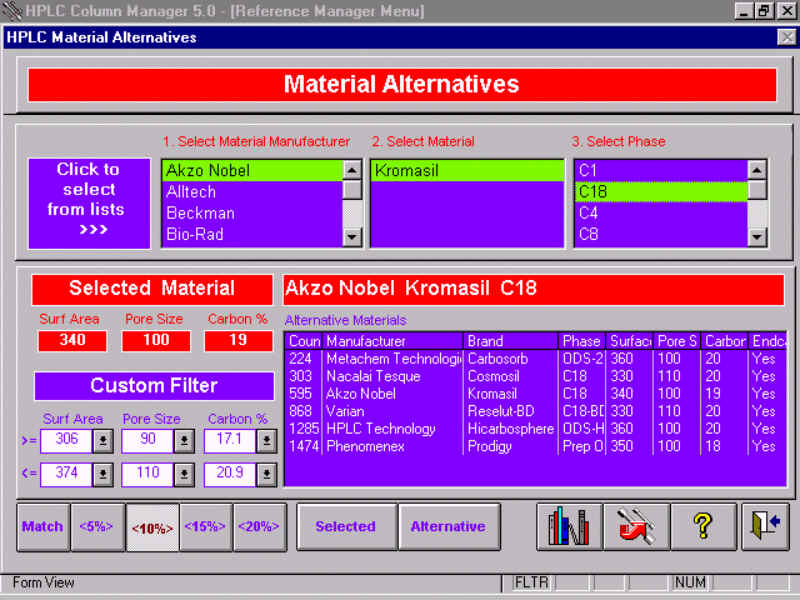This screenshot has width=800, height=600.
Task: Open the Pore Size minimum (>=) dropdown arrow
Action: coord(184,441)
